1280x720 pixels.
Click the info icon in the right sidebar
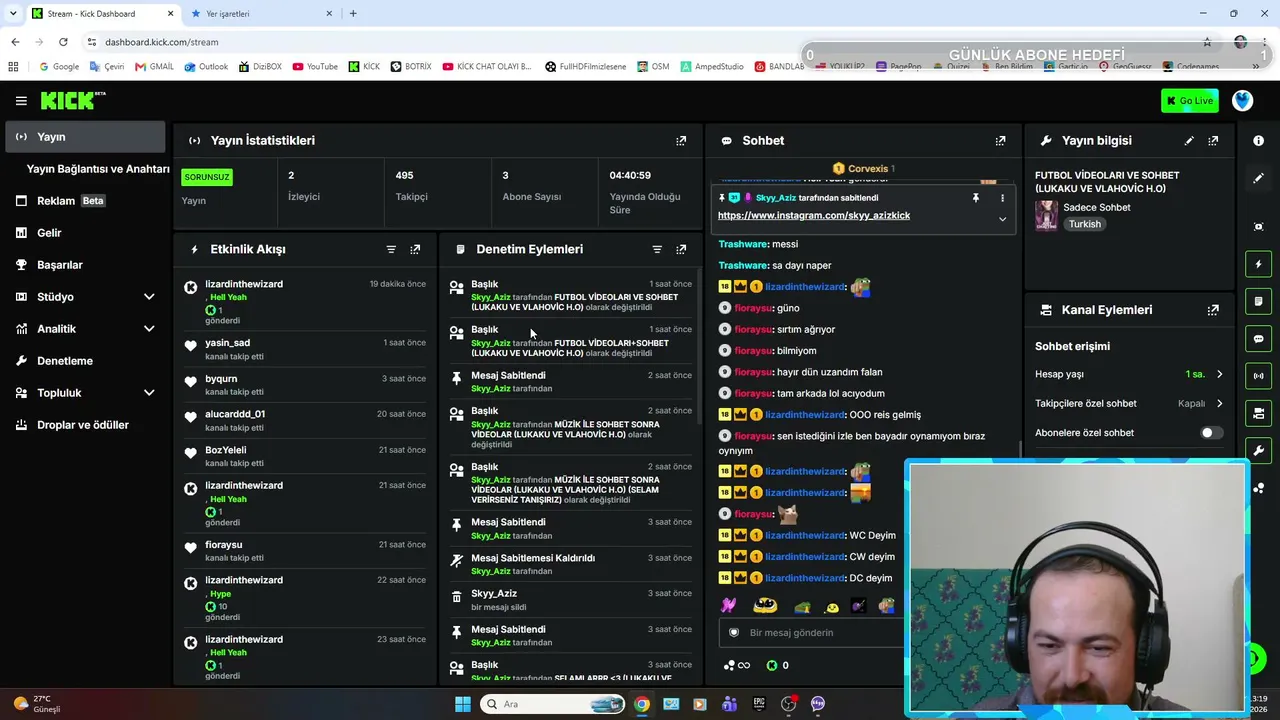point(1258,141)
